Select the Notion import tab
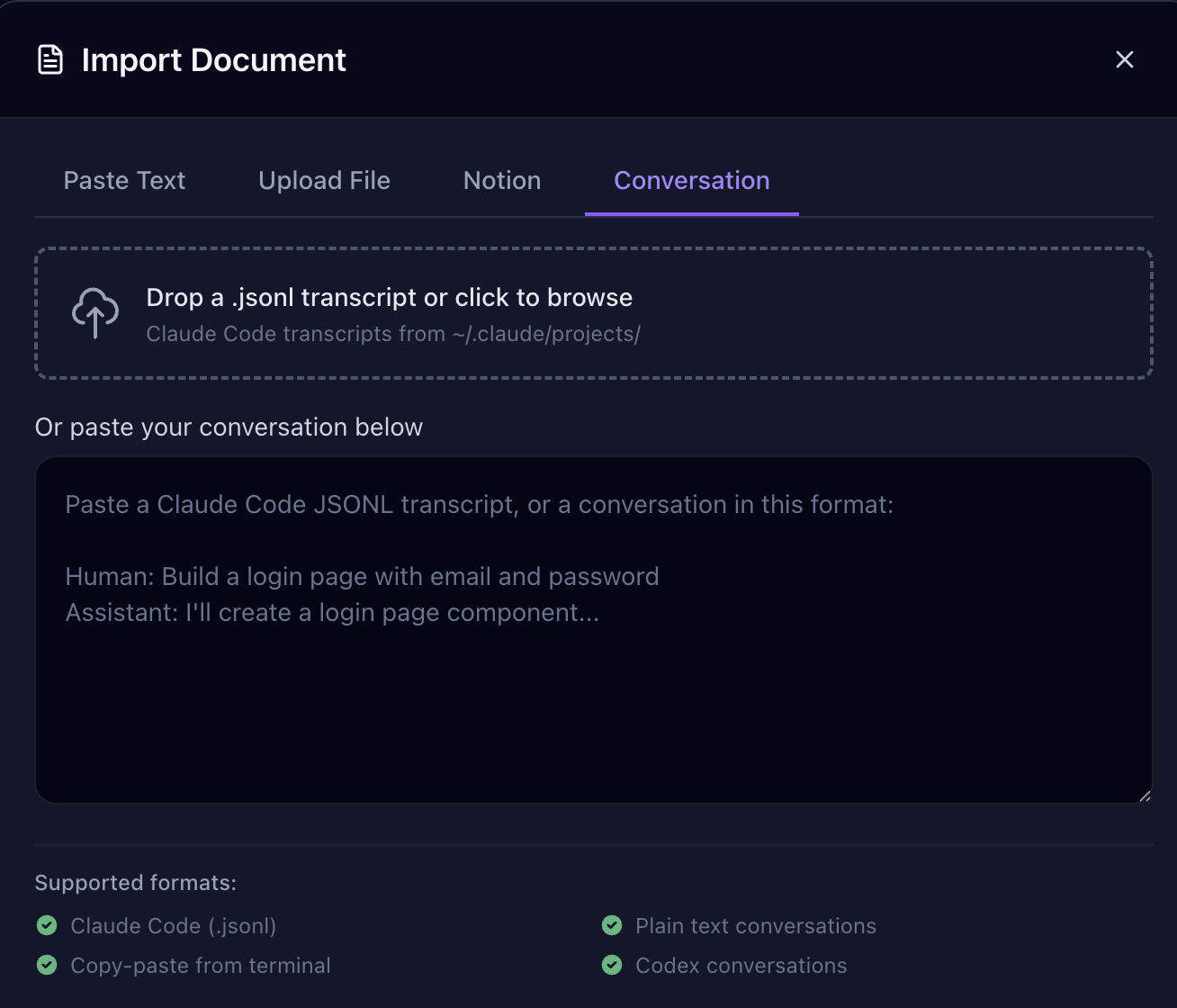 (x=501, y=180)
